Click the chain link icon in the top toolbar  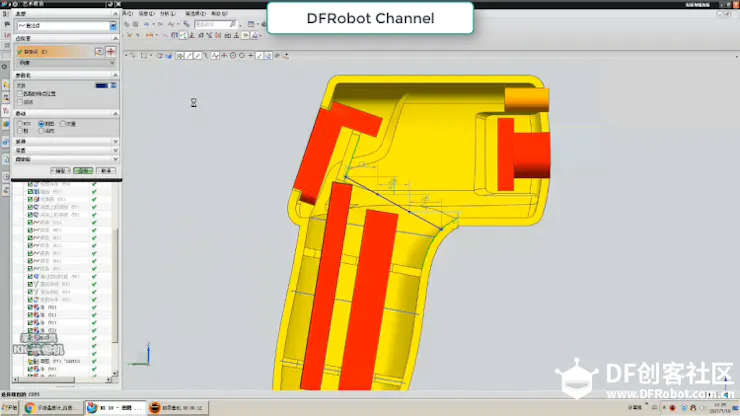click(186, 24)
